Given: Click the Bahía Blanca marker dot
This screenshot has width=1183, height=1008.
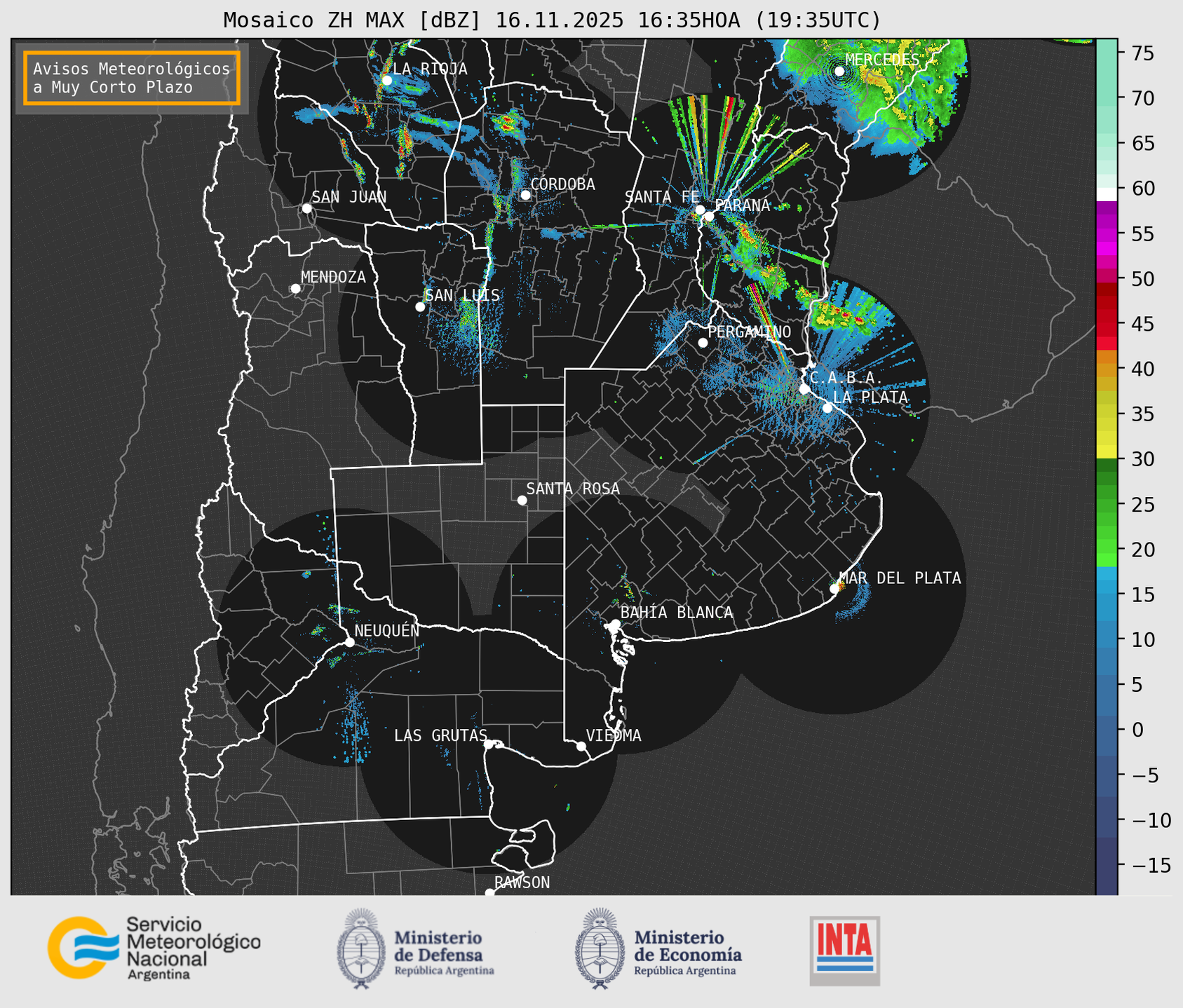Looking at the screenshot, I should coord(615,624).
